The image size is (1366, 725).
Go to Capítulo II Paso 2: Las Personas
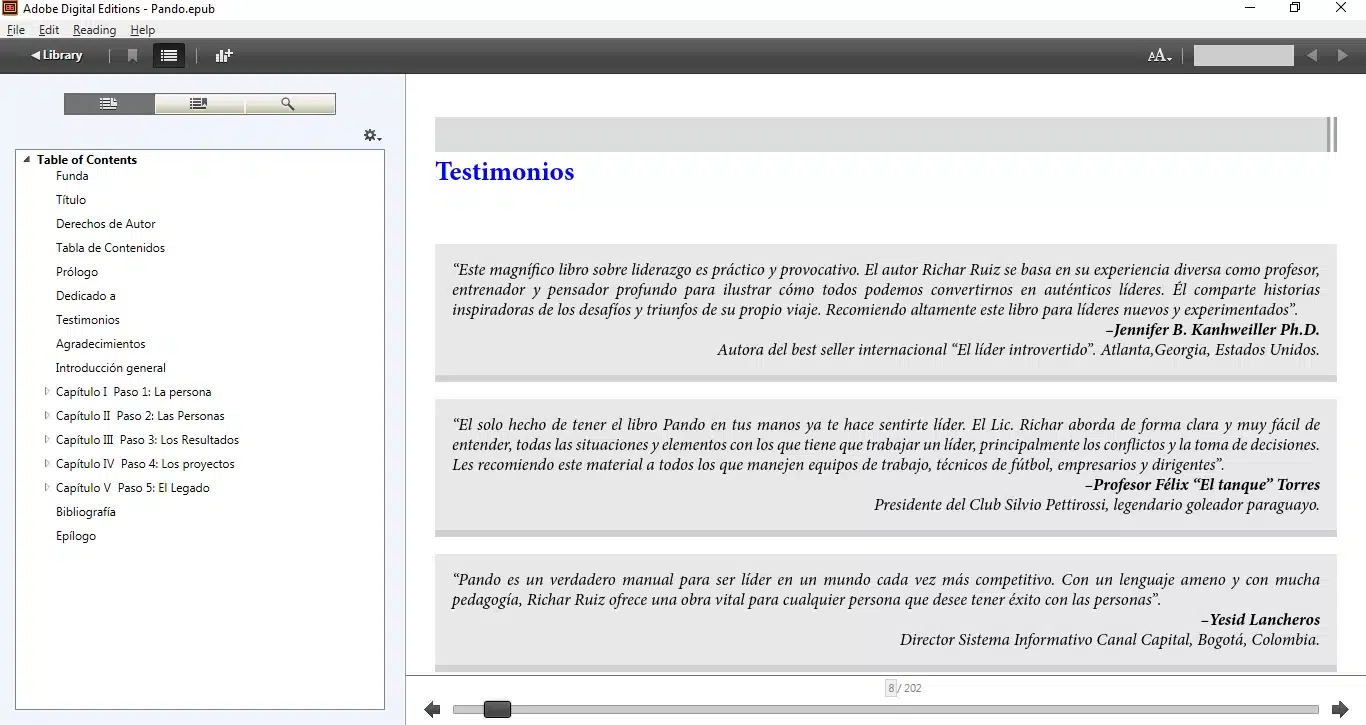[140, 416]
